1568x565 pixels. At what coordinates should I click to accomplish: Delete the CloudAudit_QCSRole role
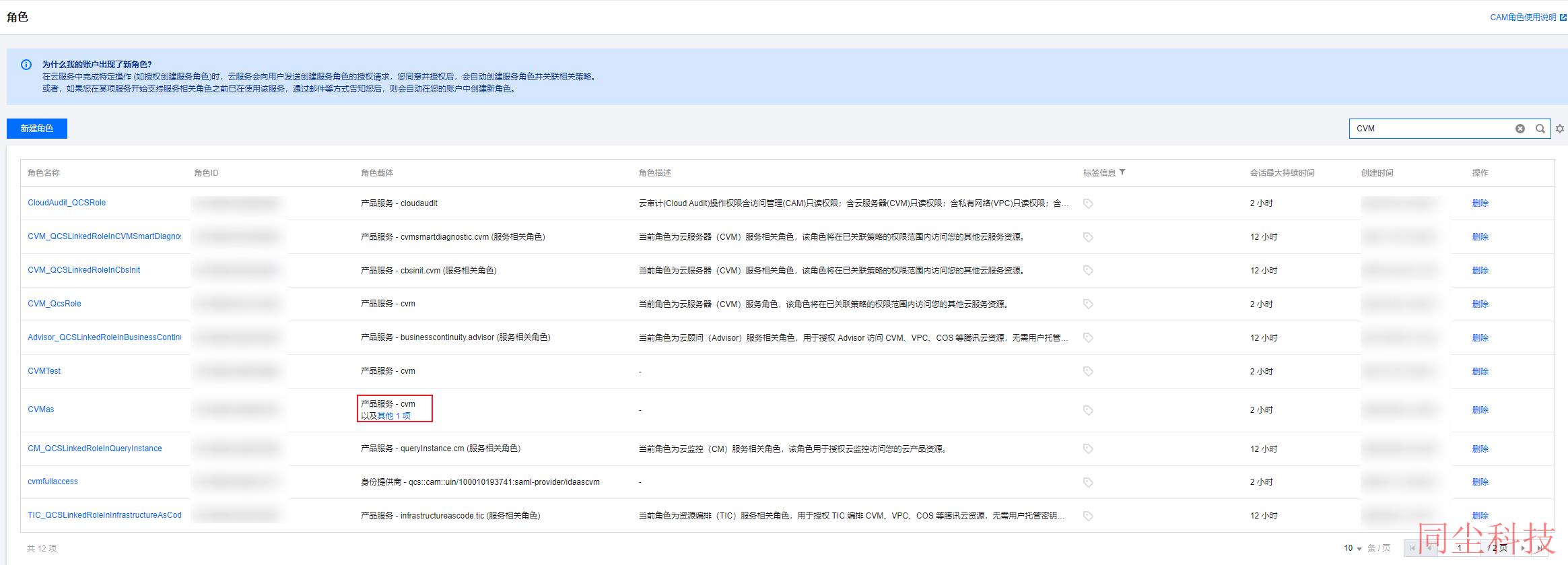pyautogui.click(x=1480, y=203)
